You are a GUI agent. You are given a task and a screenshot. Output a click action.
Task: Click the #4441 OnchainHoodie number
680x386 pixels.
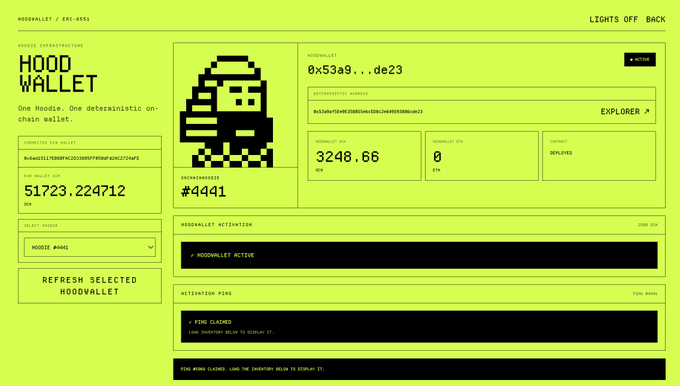[203, 192]
